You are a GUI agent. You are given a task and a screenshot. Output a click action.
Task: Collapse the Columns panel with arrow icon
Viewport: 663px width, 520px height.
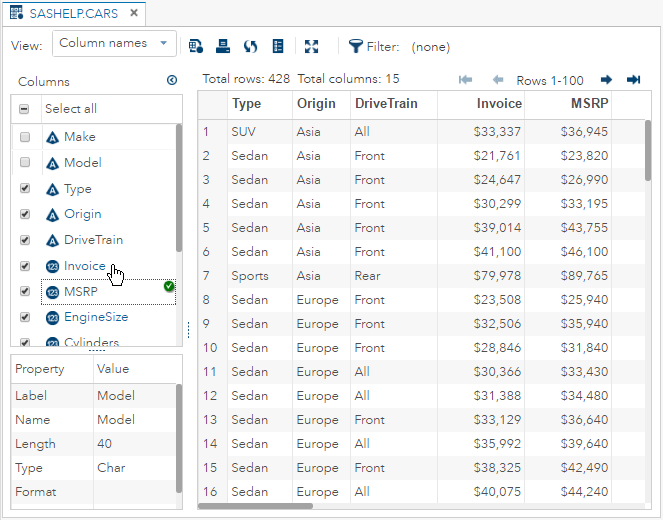point(172,81)
